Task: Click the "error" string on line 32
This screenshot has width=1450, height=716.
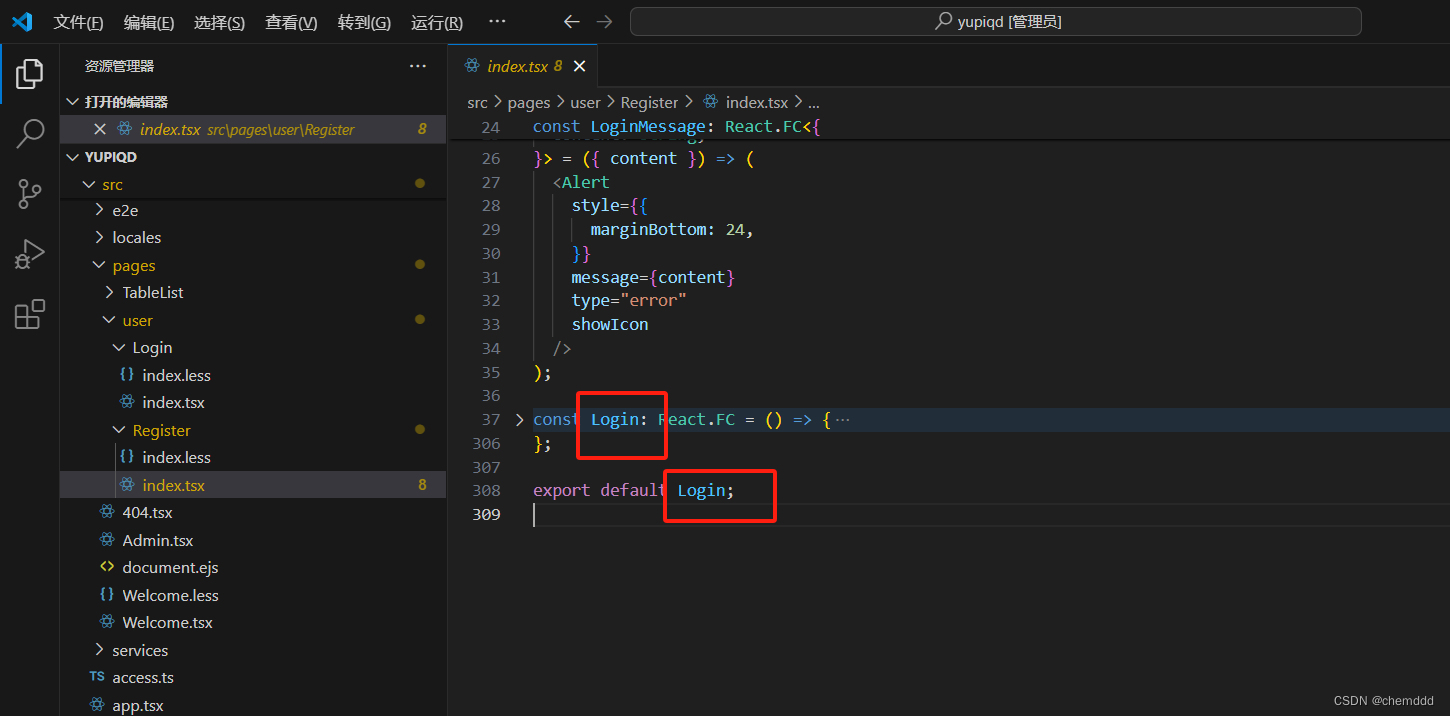Action: [653, 300]
